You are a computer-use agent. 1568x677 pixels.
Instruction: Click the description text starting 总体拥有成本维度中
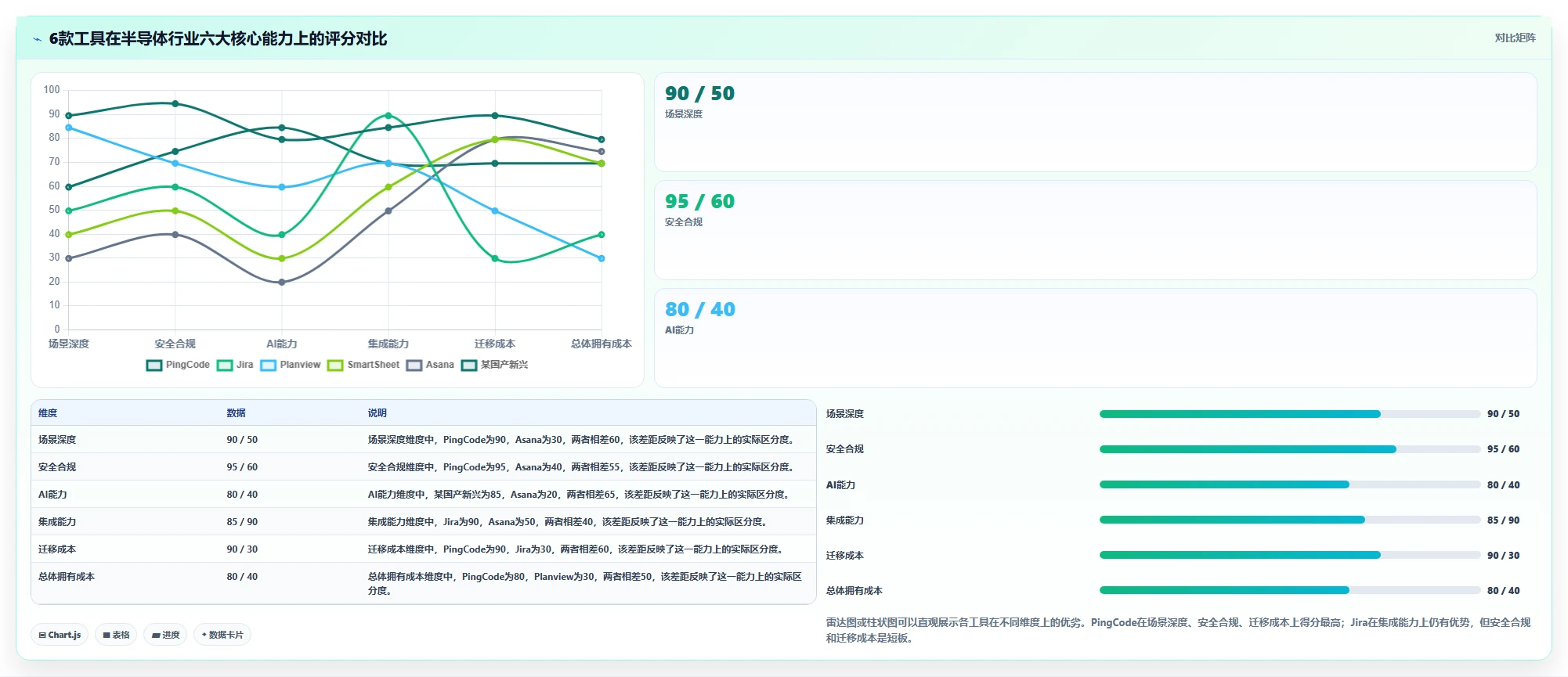[585, 584]
